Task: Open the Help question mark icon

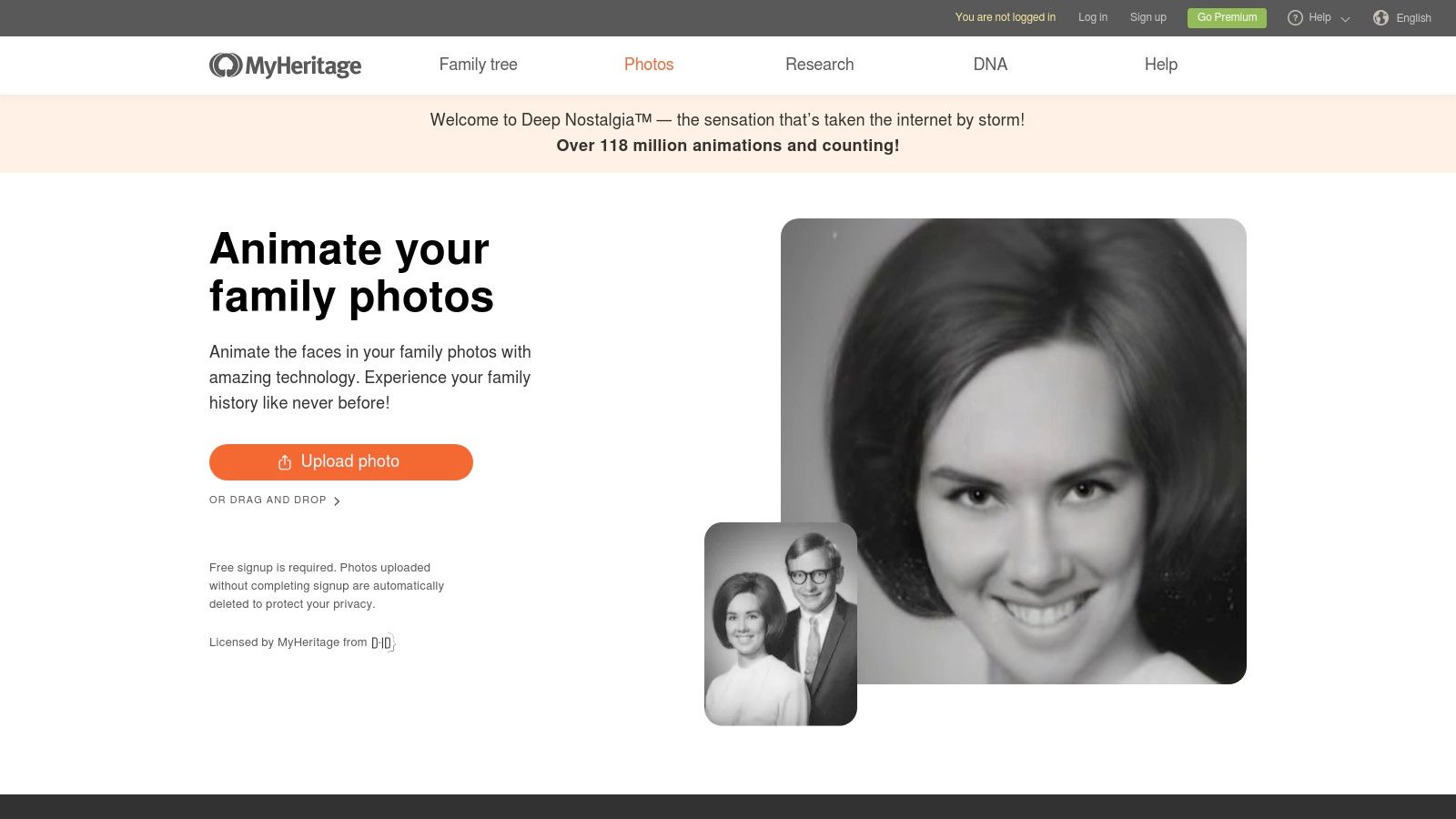Action: pos(1296,17)
